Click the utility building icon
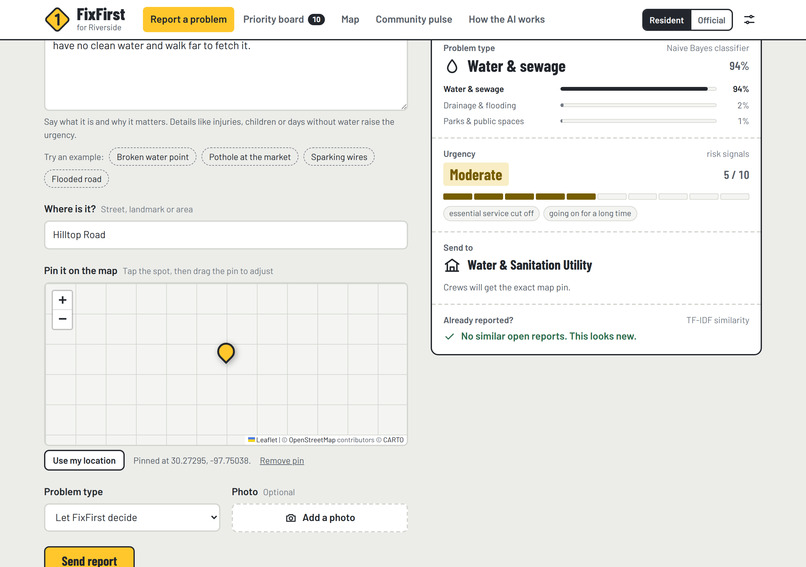This screenshot has width=806, height=567. click(x=452, y=265)
